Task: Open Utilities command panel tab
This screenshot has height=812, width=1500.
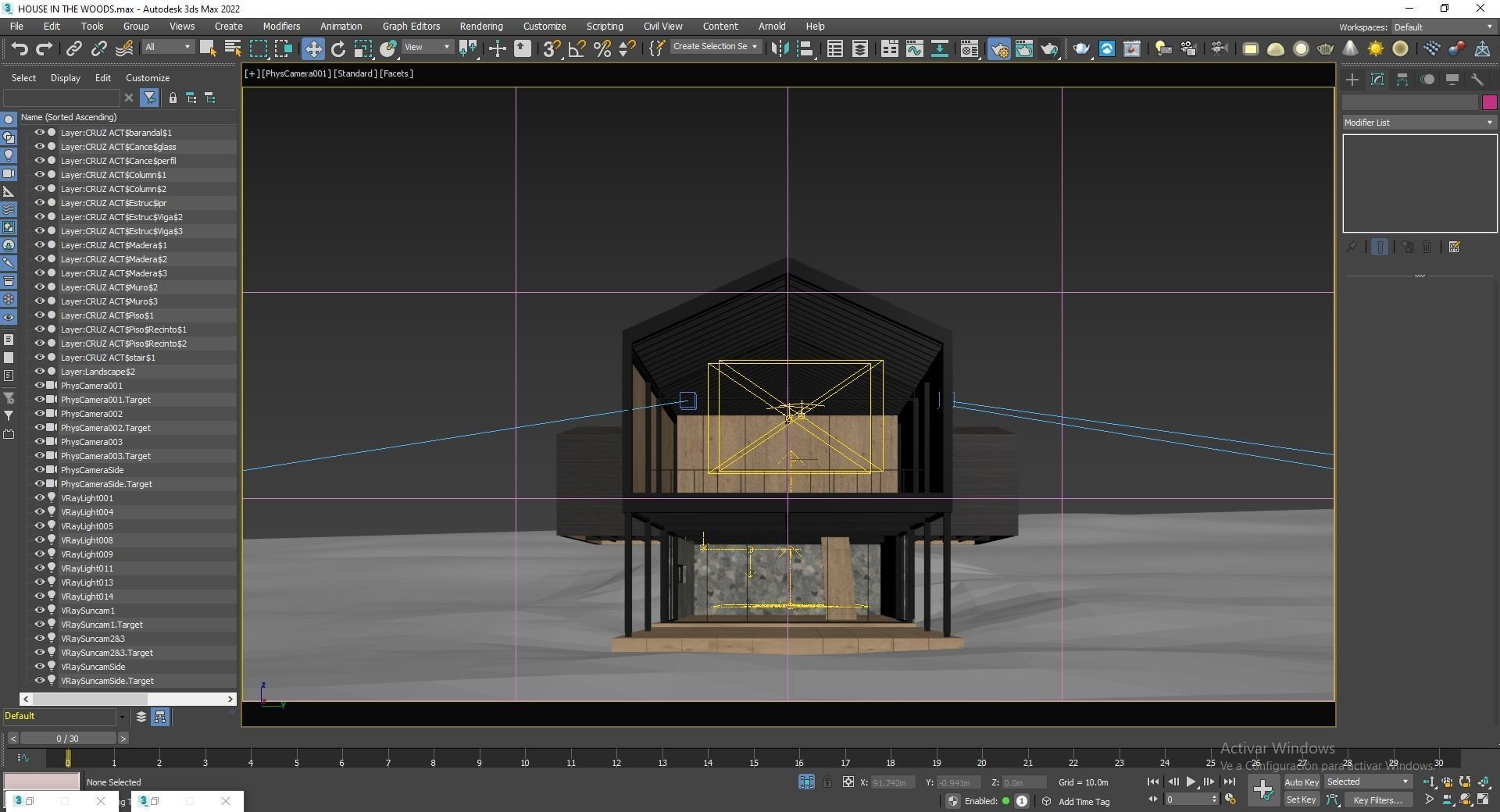Action: [x=1477, y=80]
